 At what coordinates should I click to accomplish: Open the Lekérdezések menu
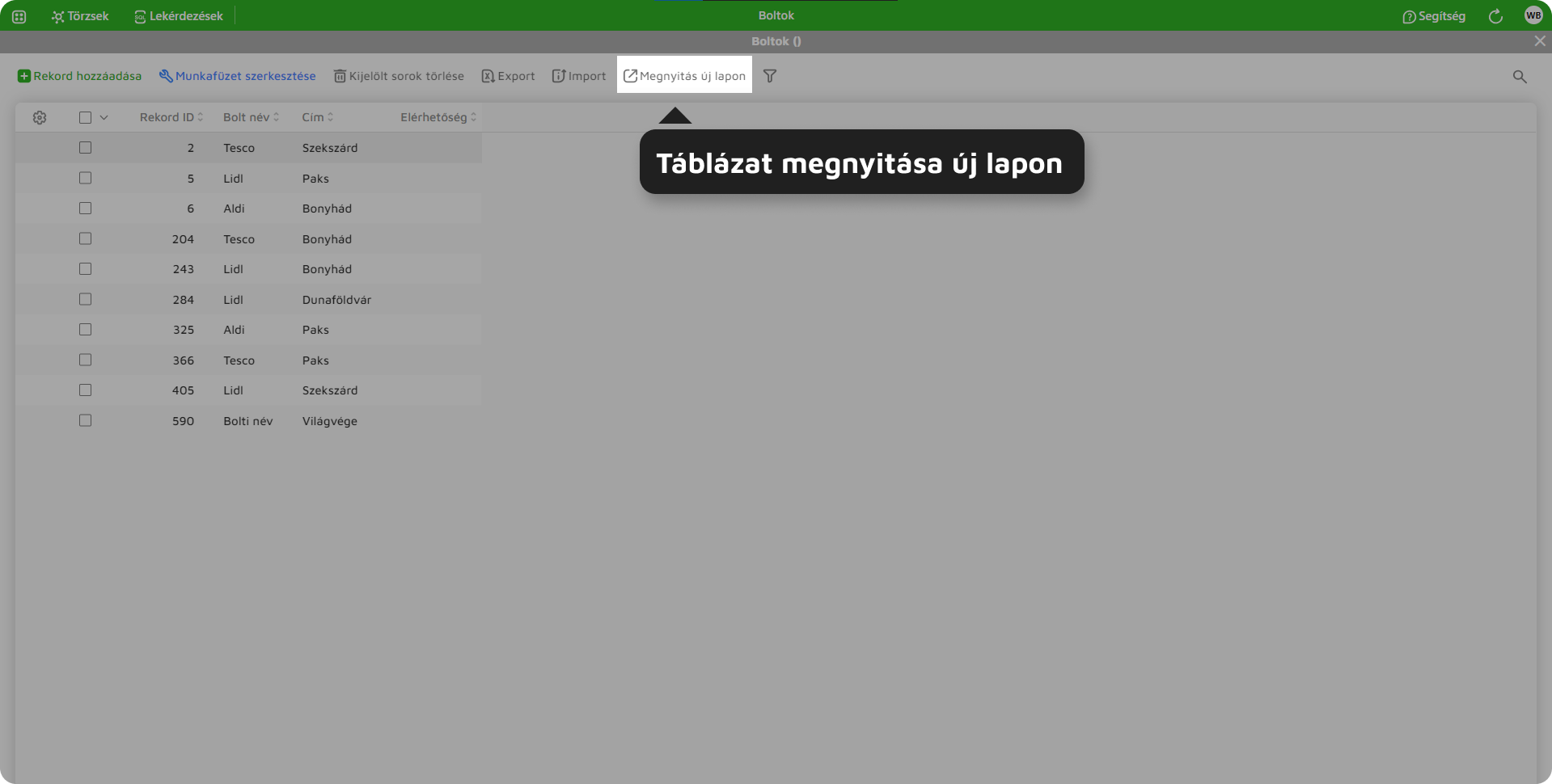[179, 16]
